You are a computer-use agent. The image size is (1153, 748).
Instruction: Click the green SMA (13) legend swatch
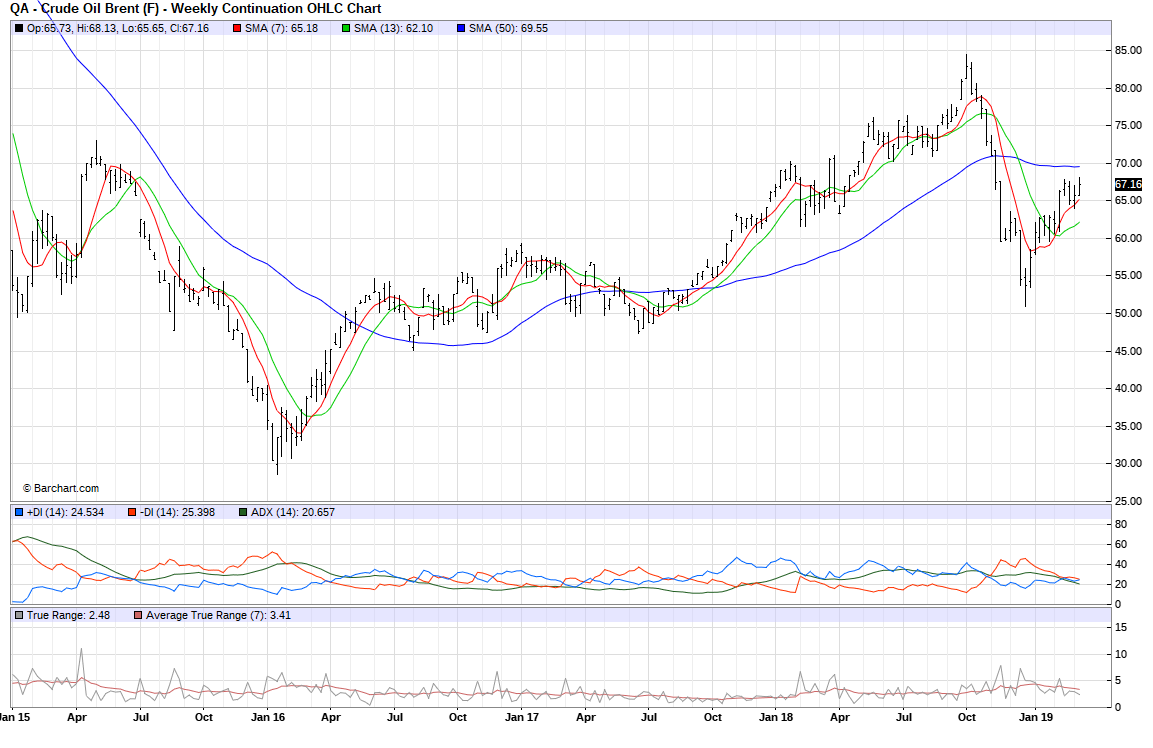[x=346, y=28]
